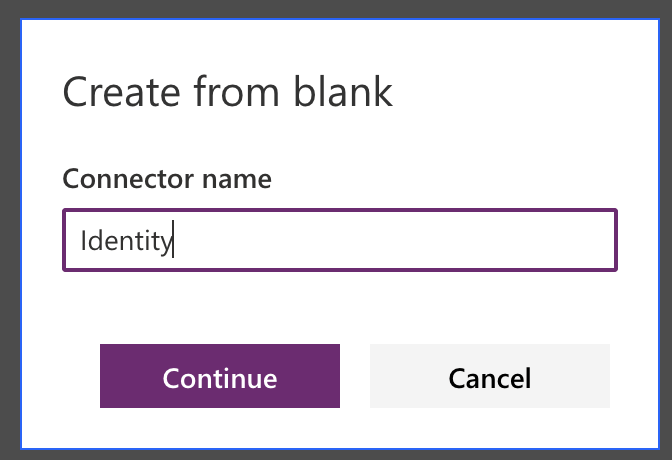Viewport: 672px width, 460px height.
Task: Click dark backdrop left of the dialog
Action: coord(9,230)
